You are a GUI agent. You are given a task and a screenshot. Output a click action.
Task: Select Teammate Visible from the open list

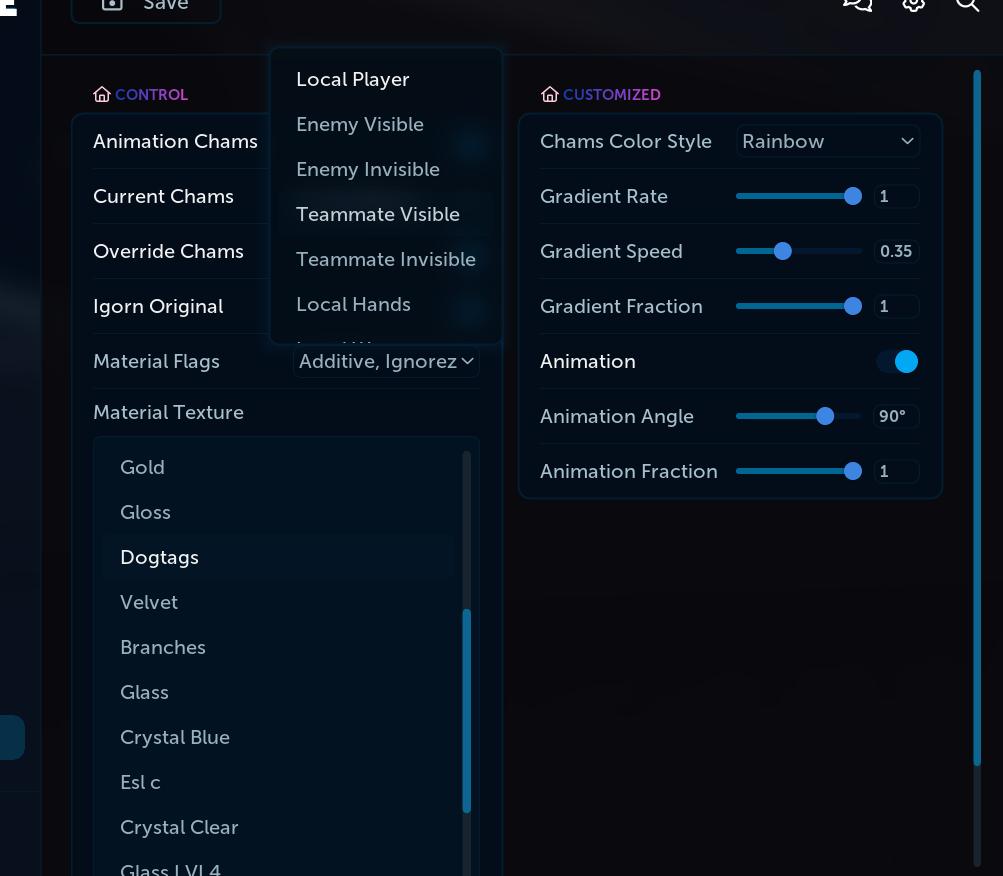[x=378, y=214]
